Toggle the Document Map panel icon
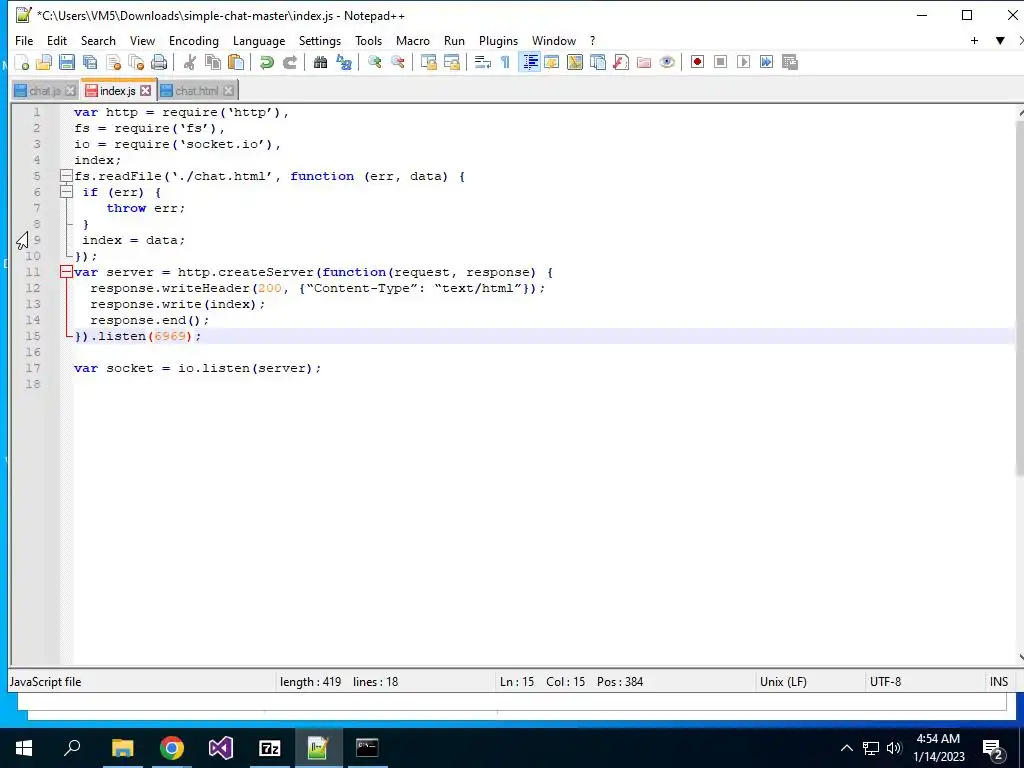Viewport: 1024px width, 768px height. coord(575,62)
